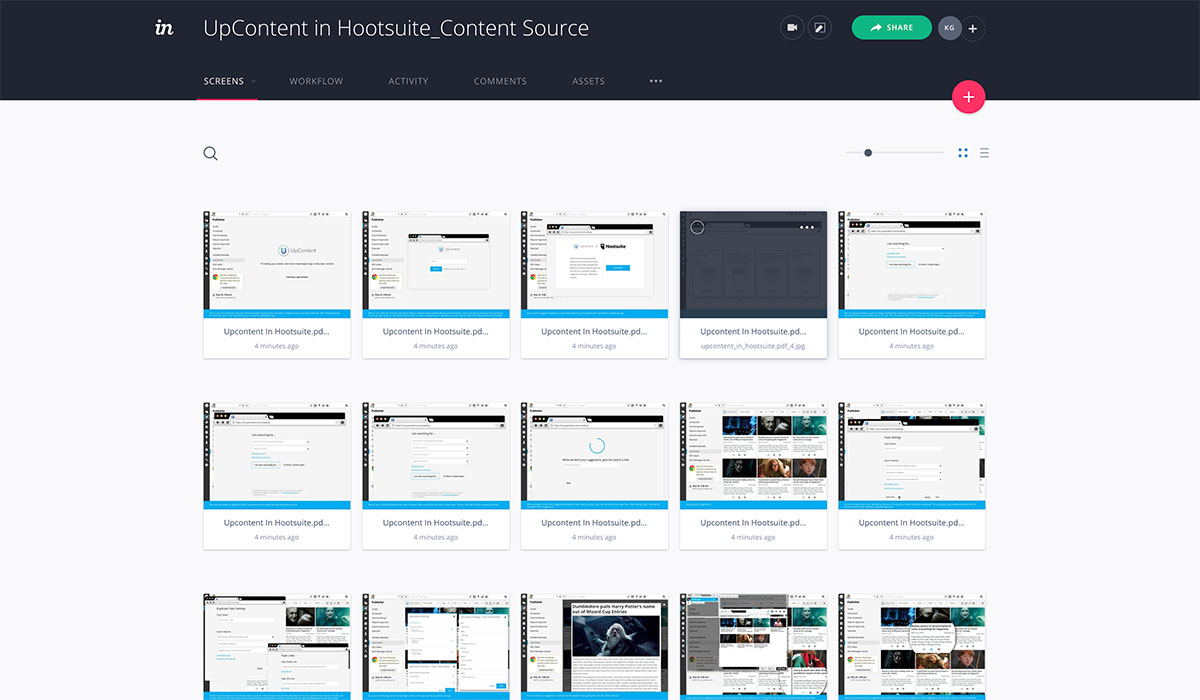Start a LiveShare video session
Screen dimensions: 1200x700
click(x=792, y=28)
